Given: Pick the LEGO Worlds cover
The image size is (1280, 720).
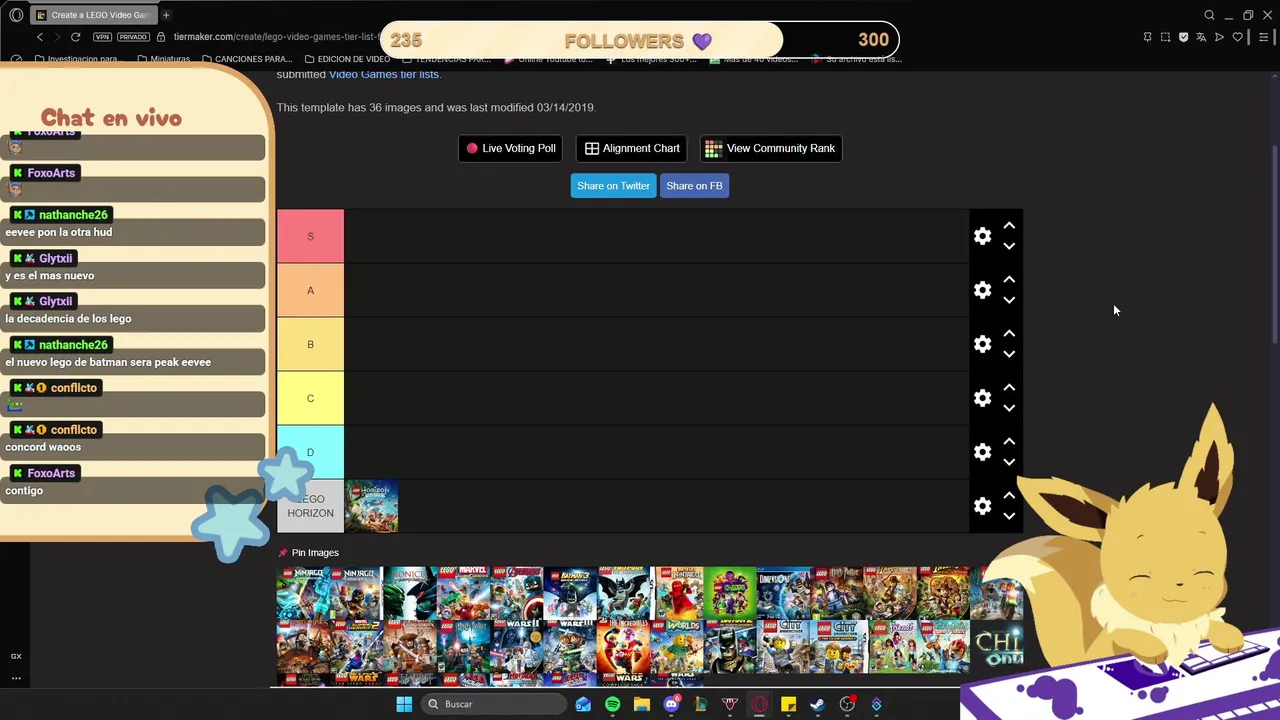Looking at the screenshot, I should [x=677, y=646].
